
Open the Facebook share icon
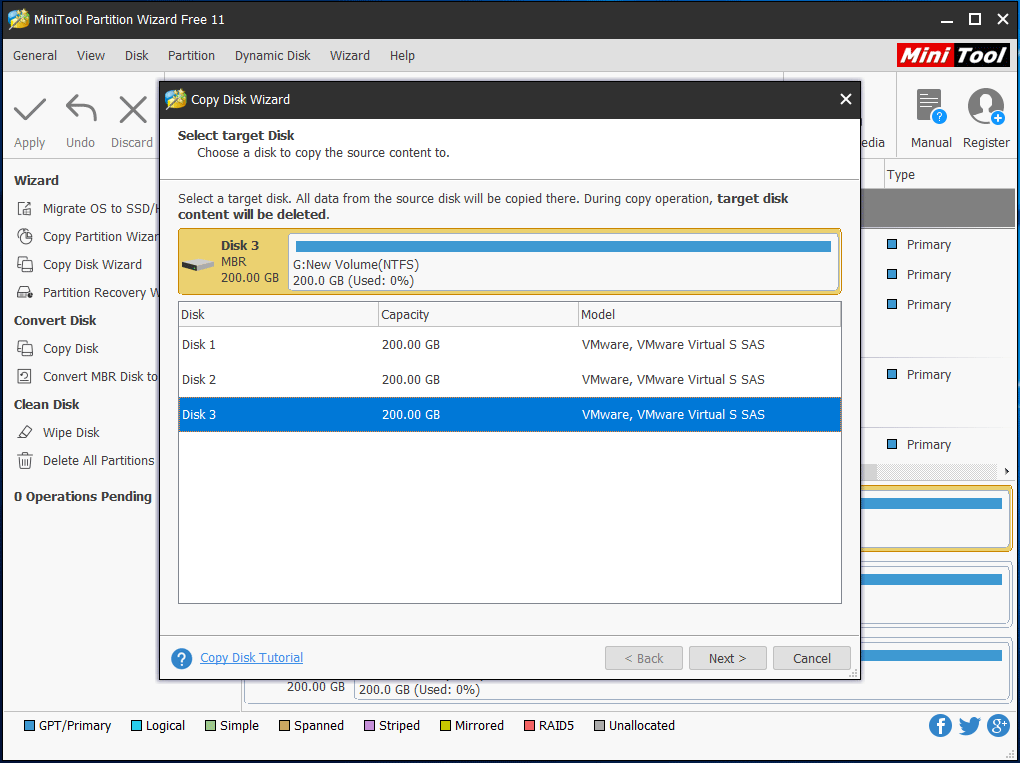940,726
